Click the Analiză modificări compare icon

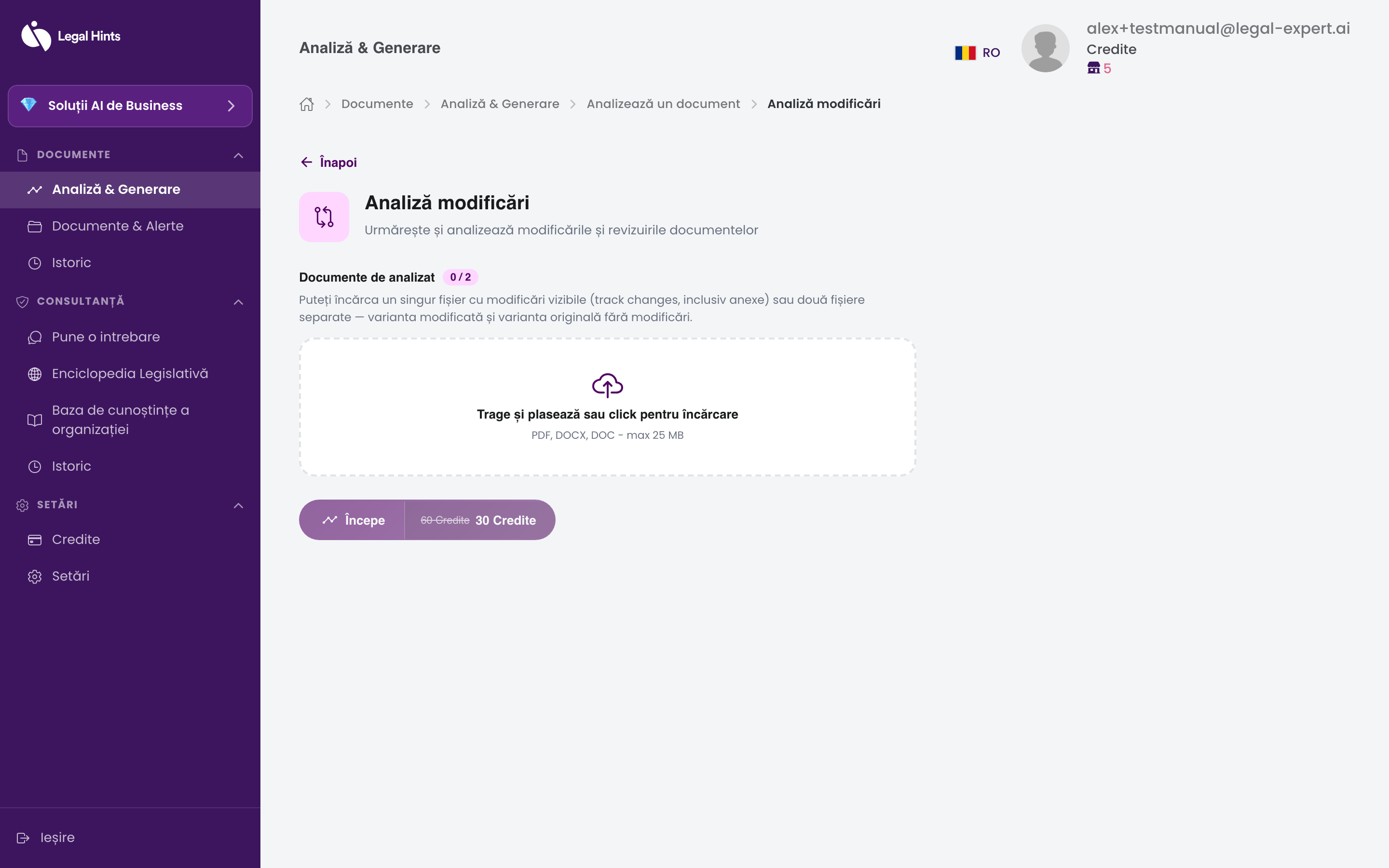click(x=324, y=217)
